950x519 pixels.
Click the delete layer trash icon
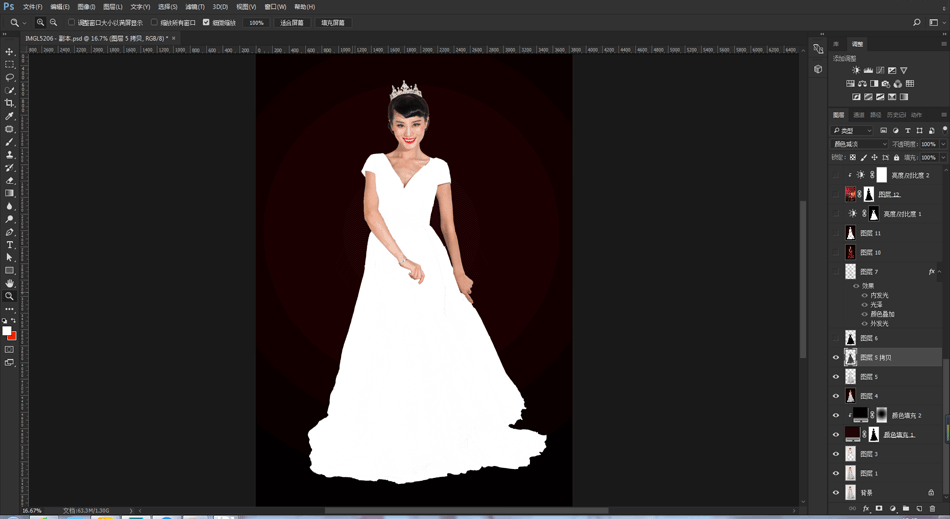click(932, 509)
